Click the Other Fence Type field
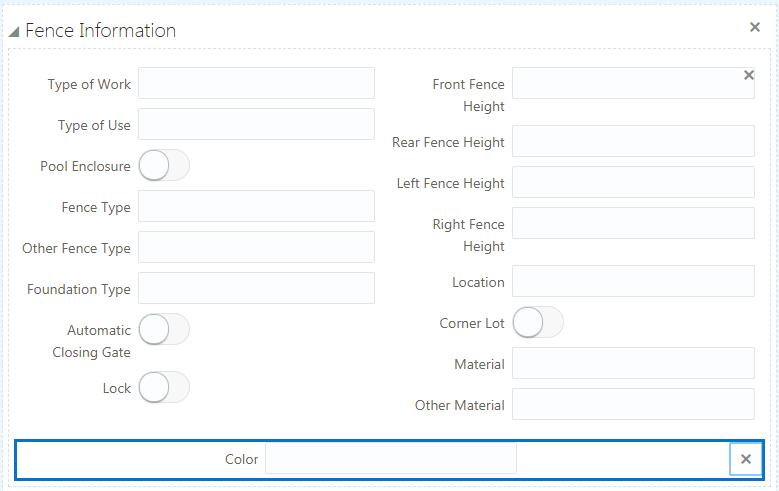This screenshot has height=491, width=779. [256, 247]
